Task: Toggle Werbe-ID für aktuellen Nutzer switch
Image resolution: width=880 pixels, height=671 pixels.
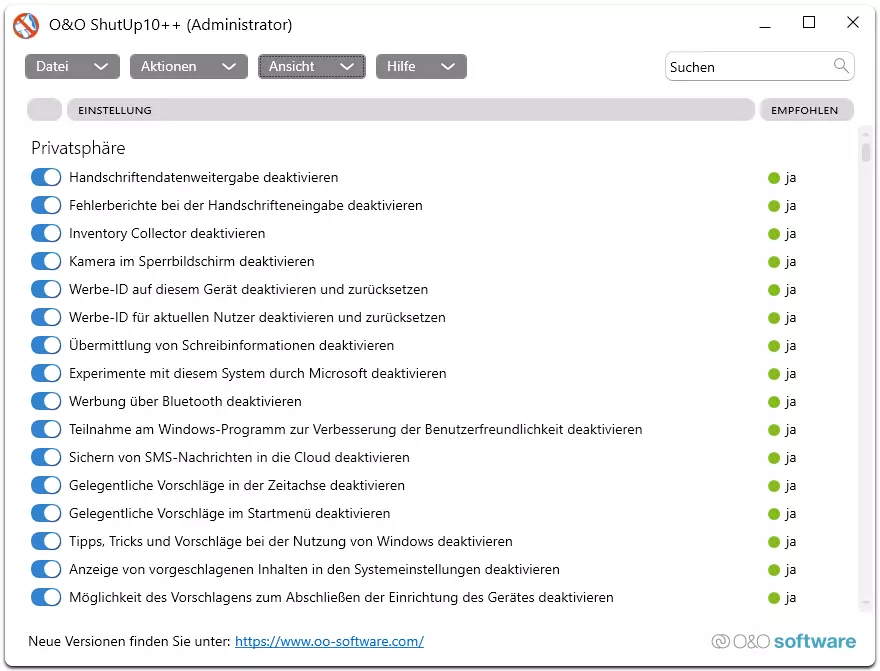Action: [46, 318]
